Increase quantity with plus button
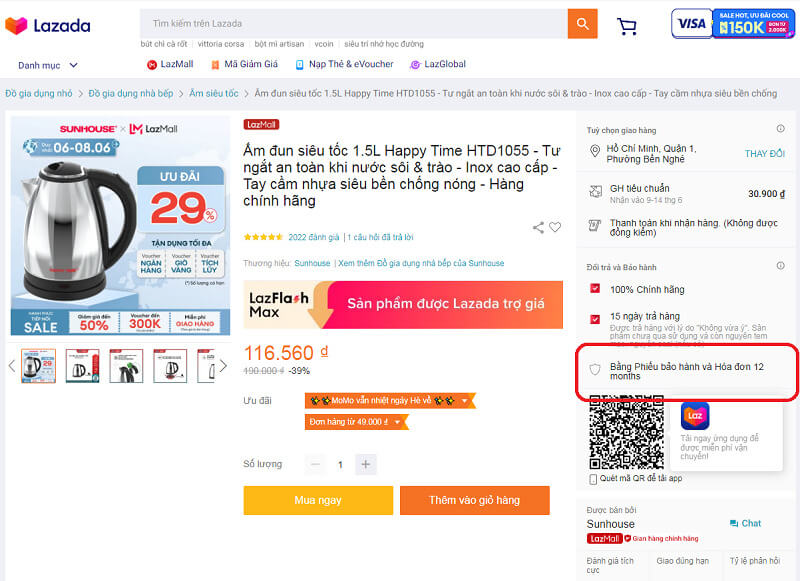800x581 pixels. 365,464
